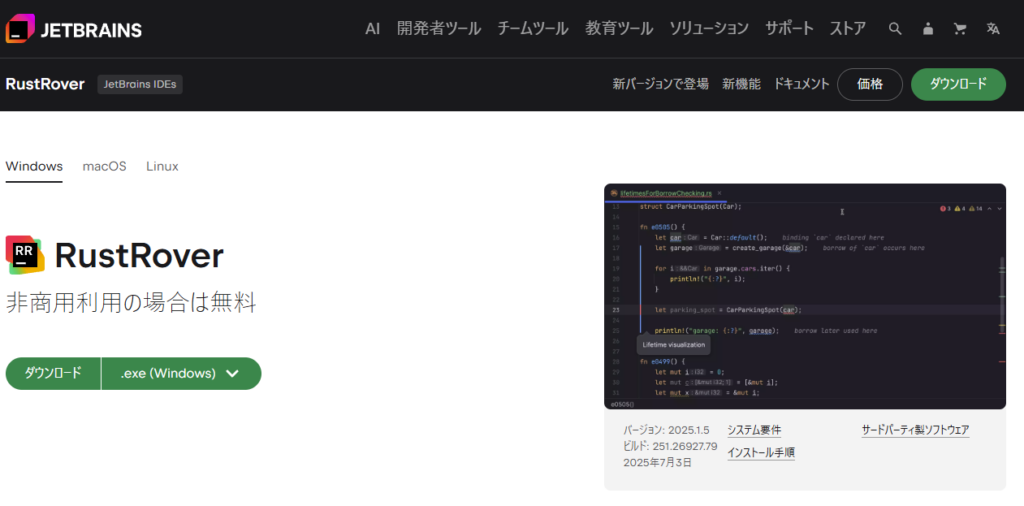1024x506 pixels.
Task: Open the account profile icon
Action: tap(928, 29)
